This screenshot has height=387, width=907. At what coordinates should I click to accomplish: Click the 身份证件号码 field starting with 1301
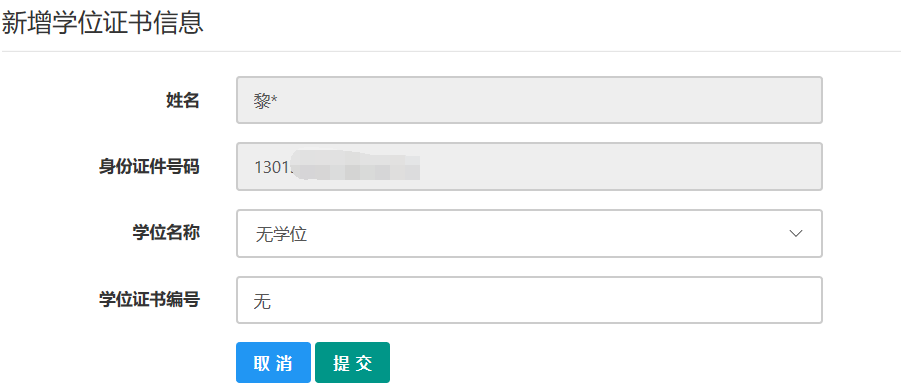coord(529,167)
